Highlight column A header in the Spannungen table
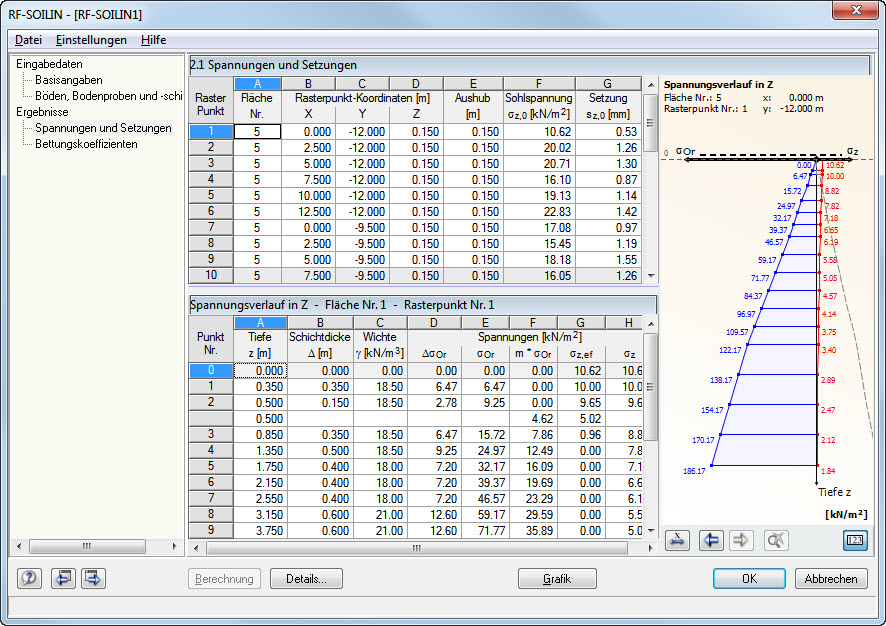The height and width of the screenshot is (626, 886). [259, 322]
